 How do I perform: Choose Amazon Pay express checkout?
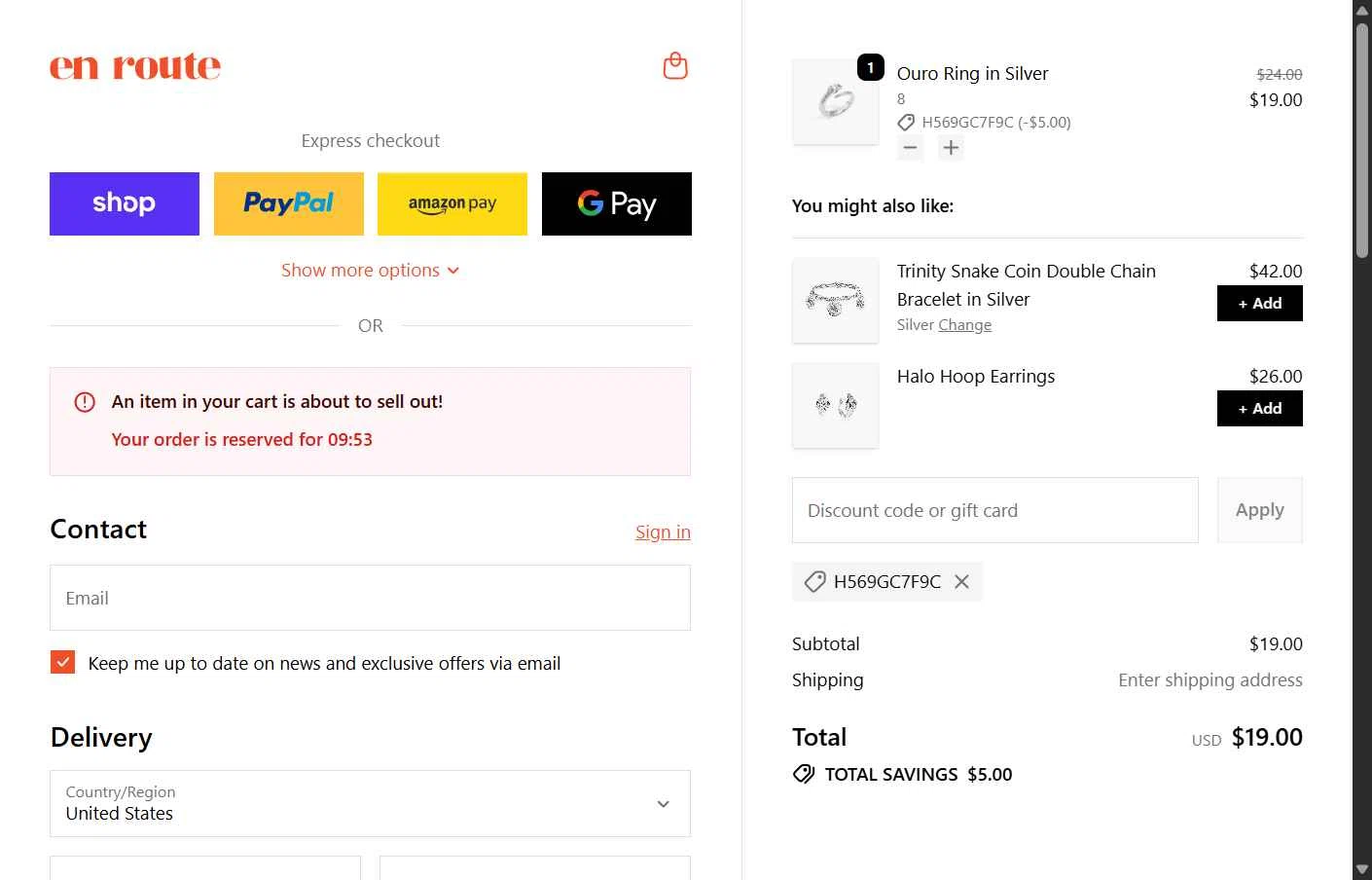pyautogui.click(x=452, y=203)
